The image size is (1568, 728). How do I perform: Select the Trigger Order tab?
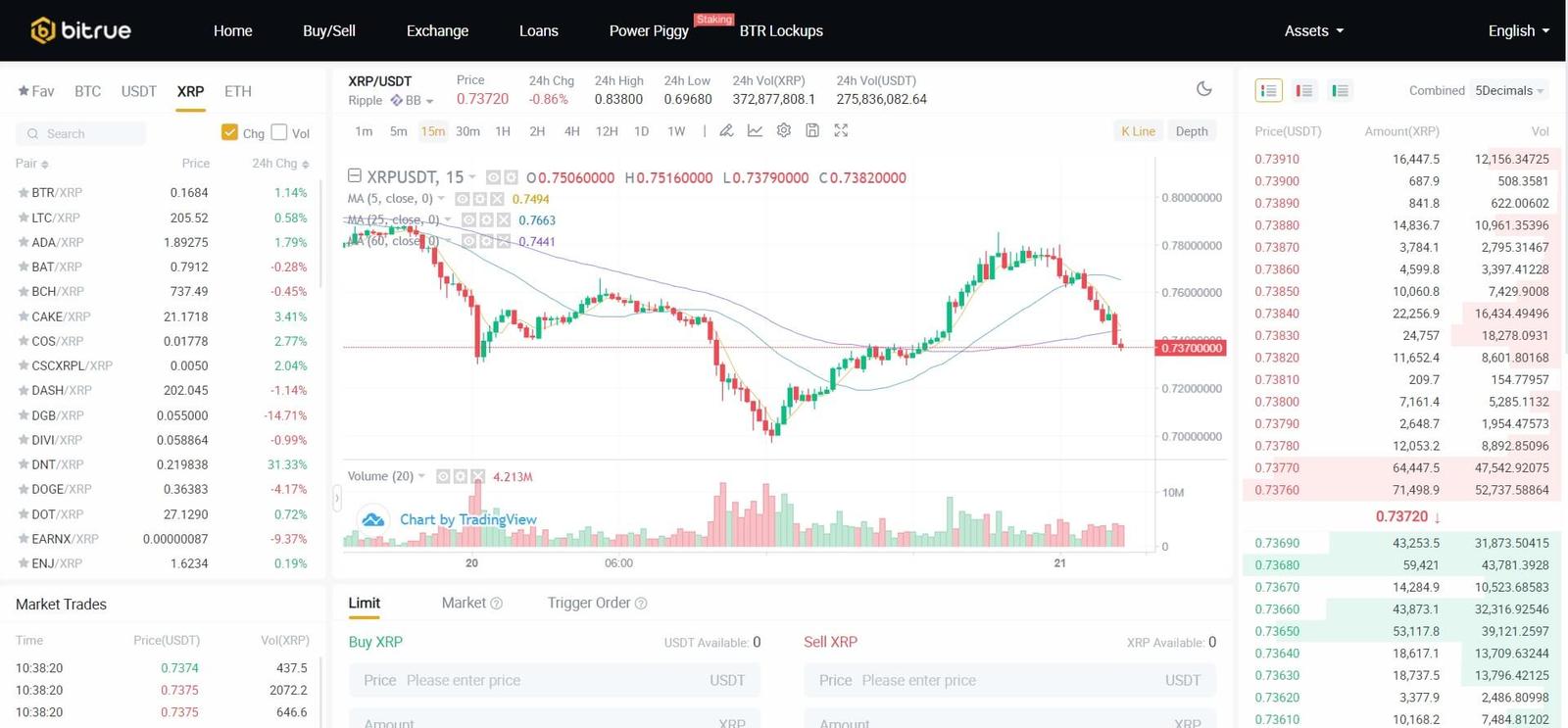(589, 603)
